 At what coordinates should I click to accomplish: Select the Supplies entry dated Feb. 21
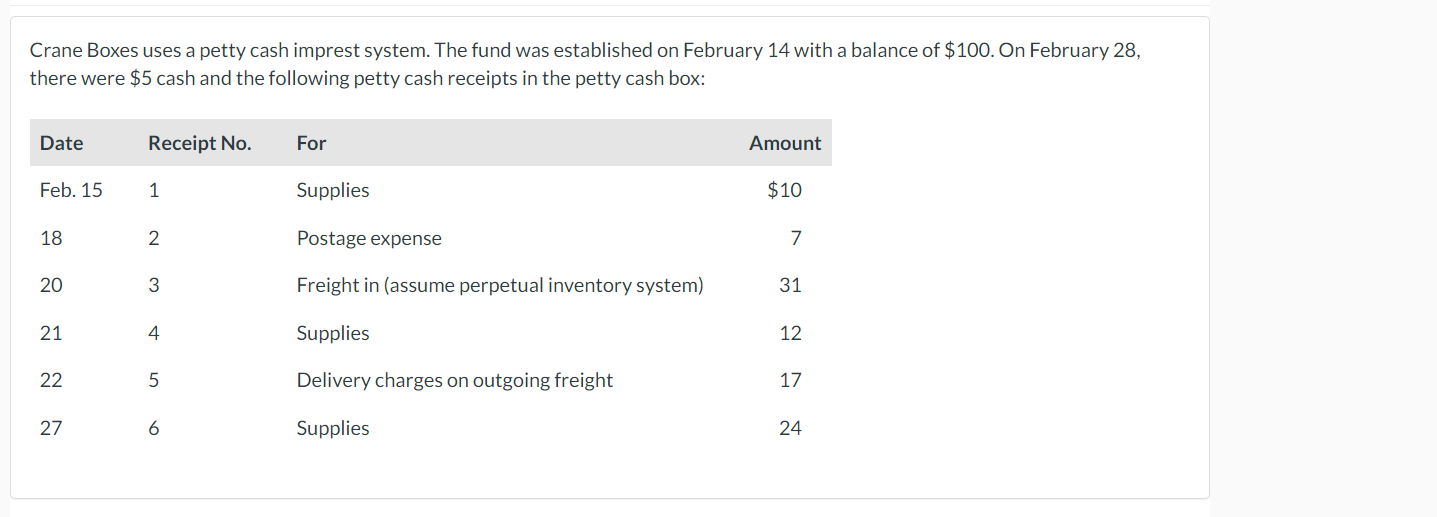point(333,333)
